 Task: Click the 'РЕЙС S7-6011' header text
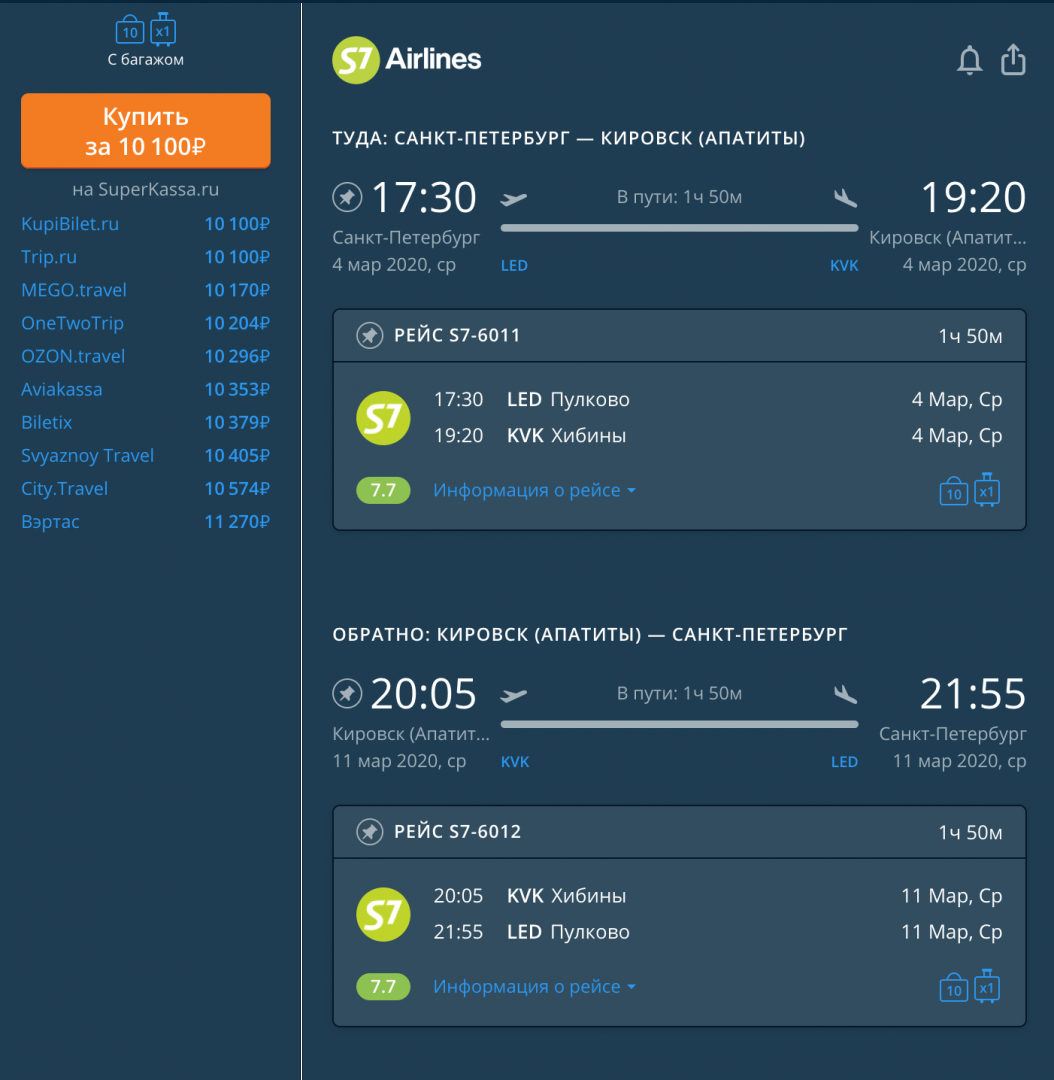click(457, 335)
